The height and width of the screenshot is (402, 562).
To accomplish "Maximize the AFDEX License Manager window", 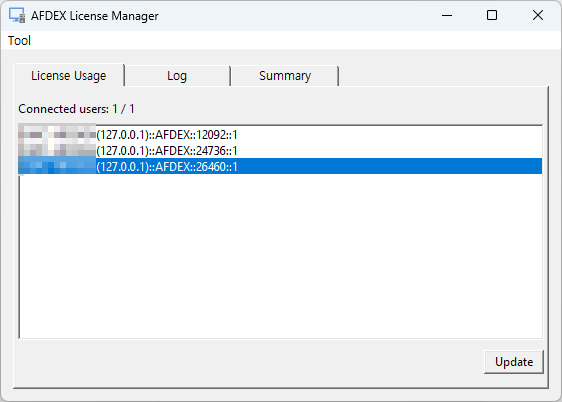I will point(492,15).
